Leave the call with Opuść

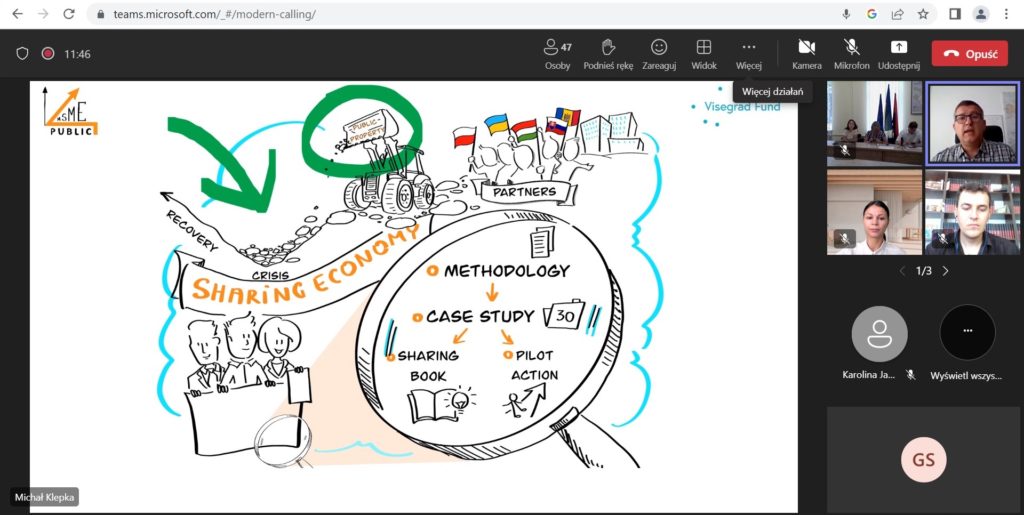[970, 54]
